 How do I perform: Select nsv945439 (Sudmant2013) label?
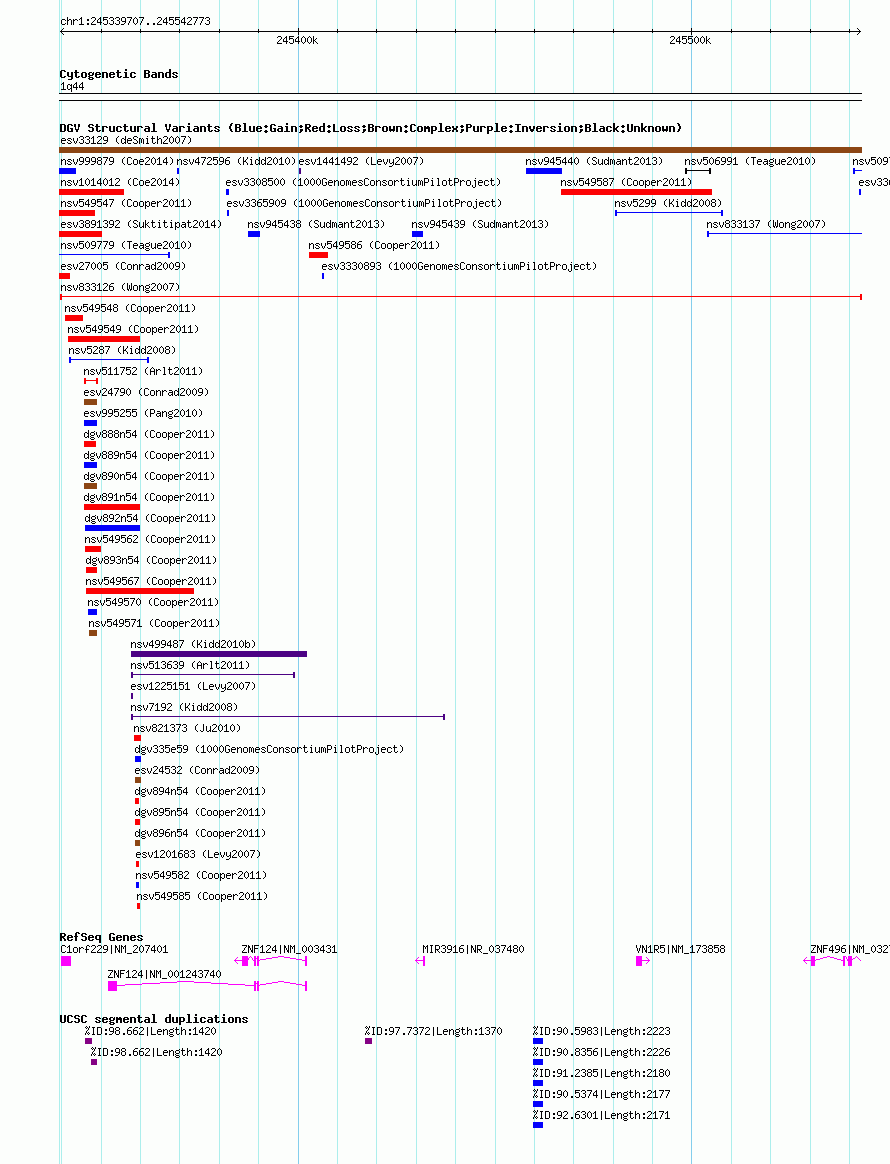(x=480, y=224)
